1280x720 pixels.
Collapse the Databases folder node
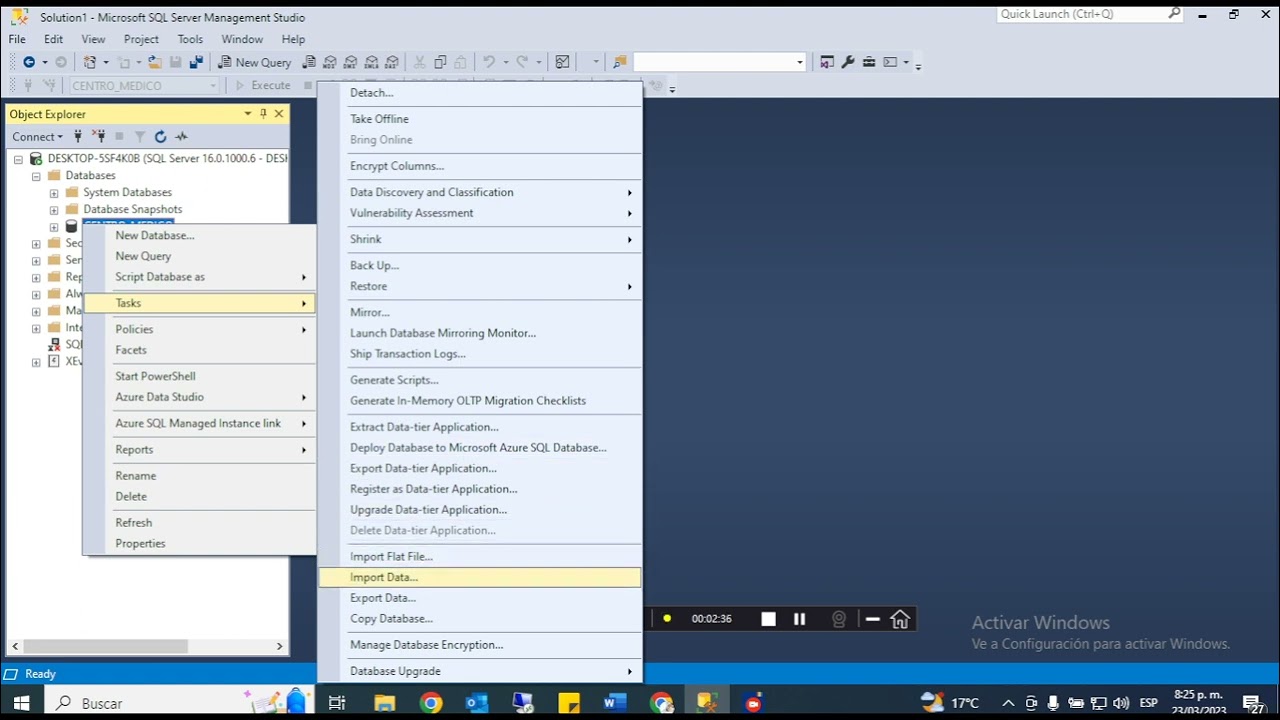pyautogui.click(x=36, y=176)
